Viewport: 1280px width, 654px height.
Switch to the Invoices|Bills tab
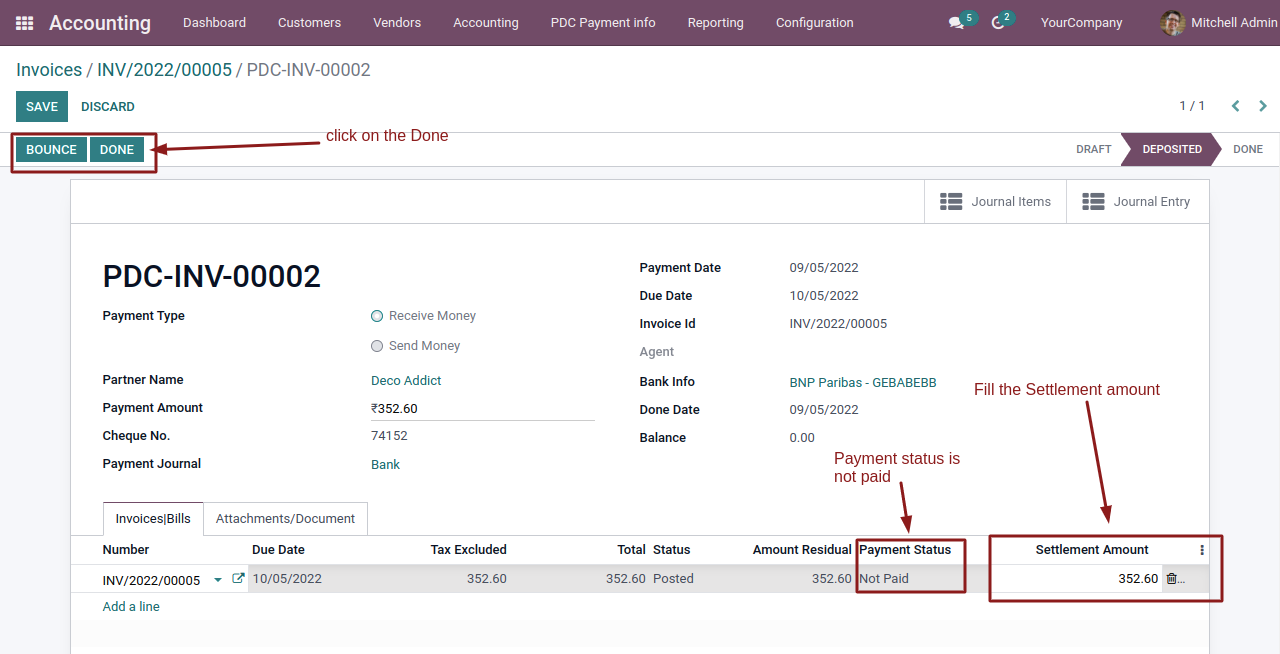(153, 519)
